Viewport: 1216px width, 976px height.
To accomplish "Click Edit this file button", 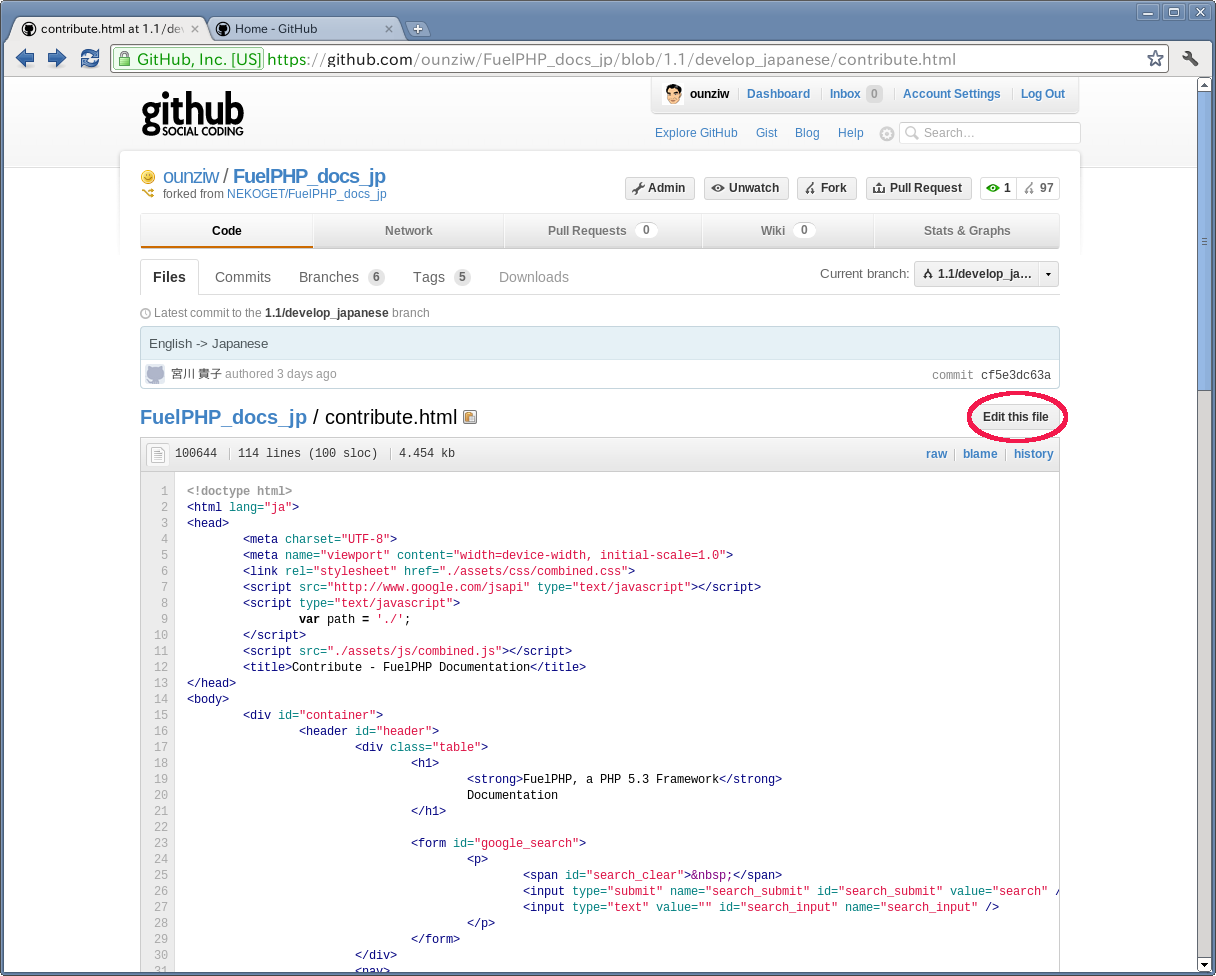I will (1016, 417).
